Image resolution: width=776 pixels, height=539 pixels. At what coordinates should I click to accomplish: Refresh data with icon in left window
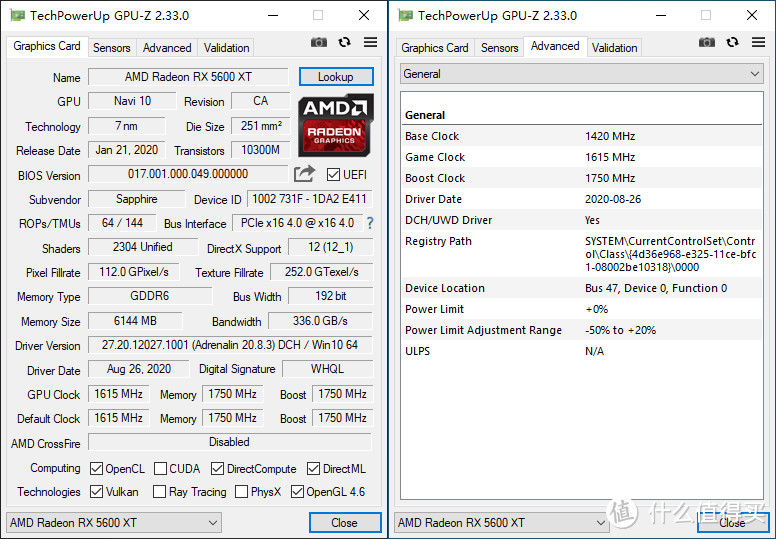tap(344, 43)
